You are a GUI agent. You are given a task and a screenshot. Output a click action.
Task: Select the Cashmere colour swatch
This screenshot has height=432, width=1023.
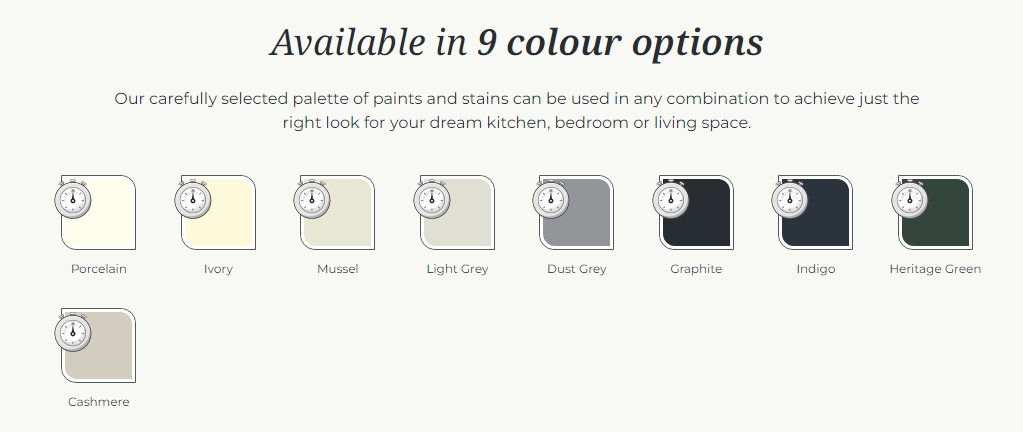coord(99,346)
